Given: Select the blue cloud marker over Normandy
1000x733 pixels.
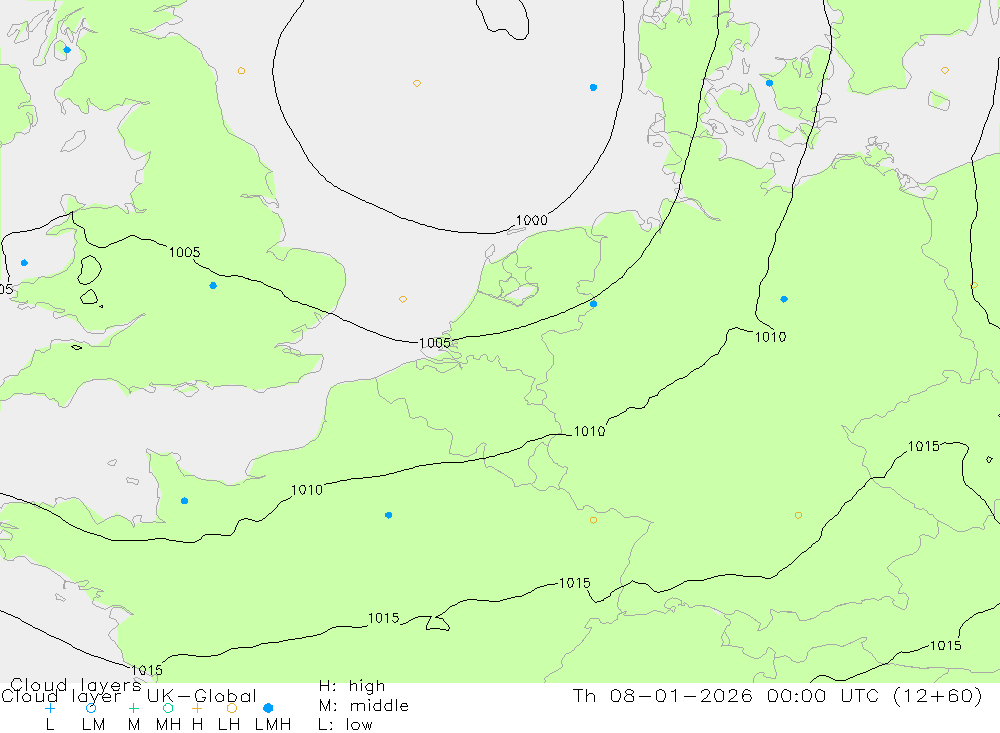Looking at the screenshot, I should point(184,501).
